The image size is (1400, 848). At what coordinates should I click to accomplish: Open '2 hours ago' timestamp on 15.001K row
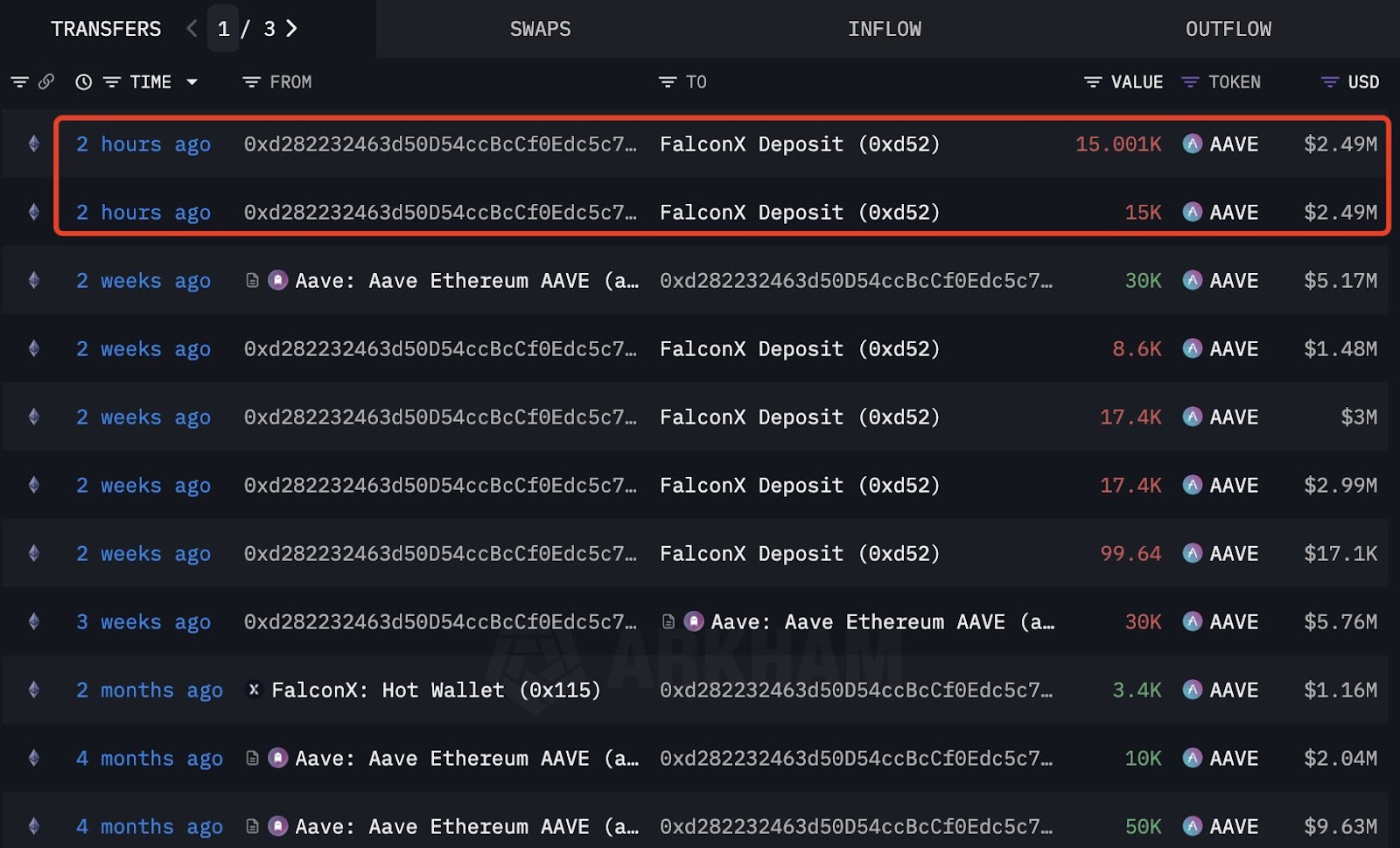tap(143, 144)
